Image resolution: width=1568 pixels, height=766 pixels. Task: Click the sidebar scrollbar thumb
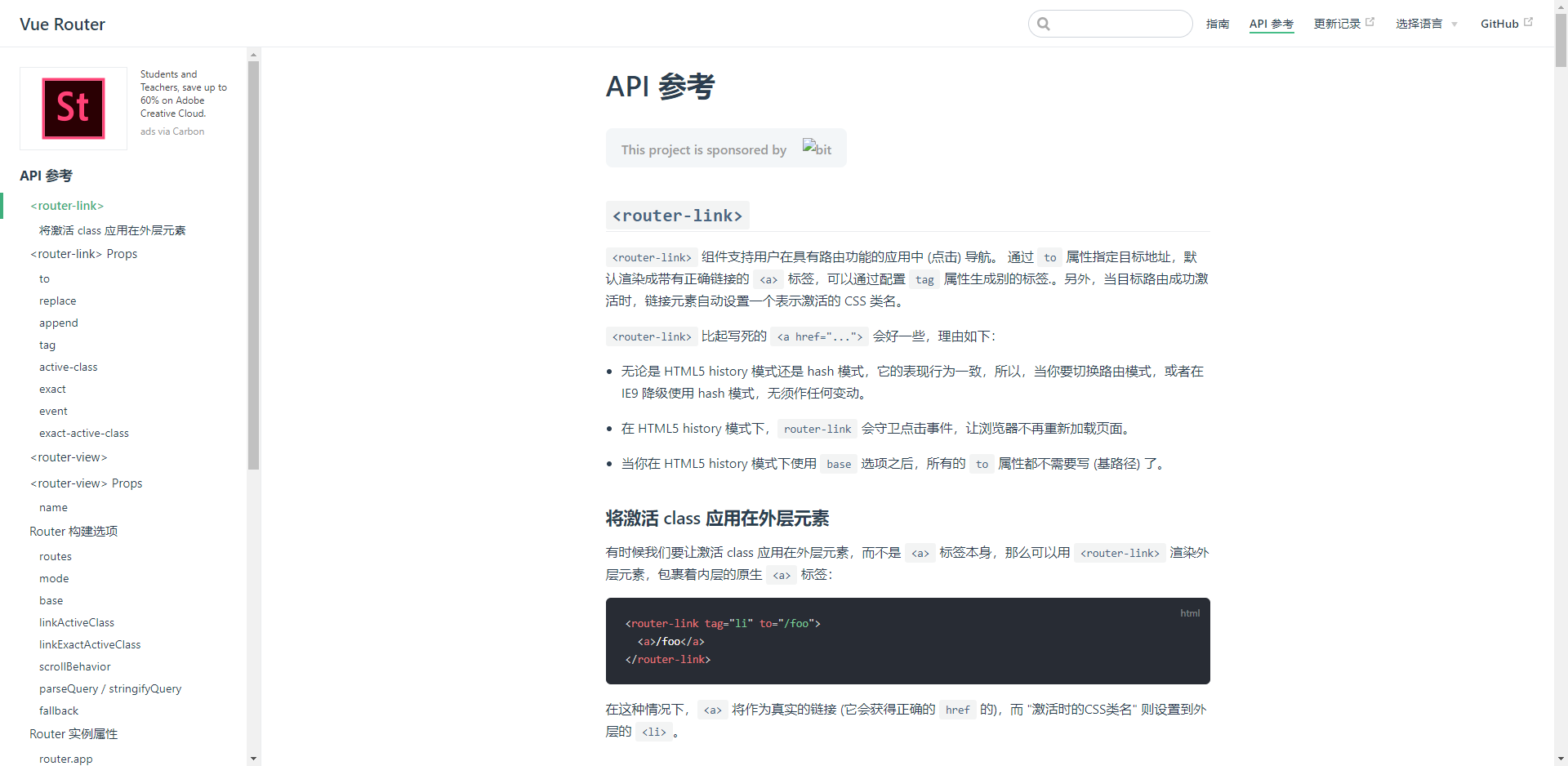tap(254, 265)
